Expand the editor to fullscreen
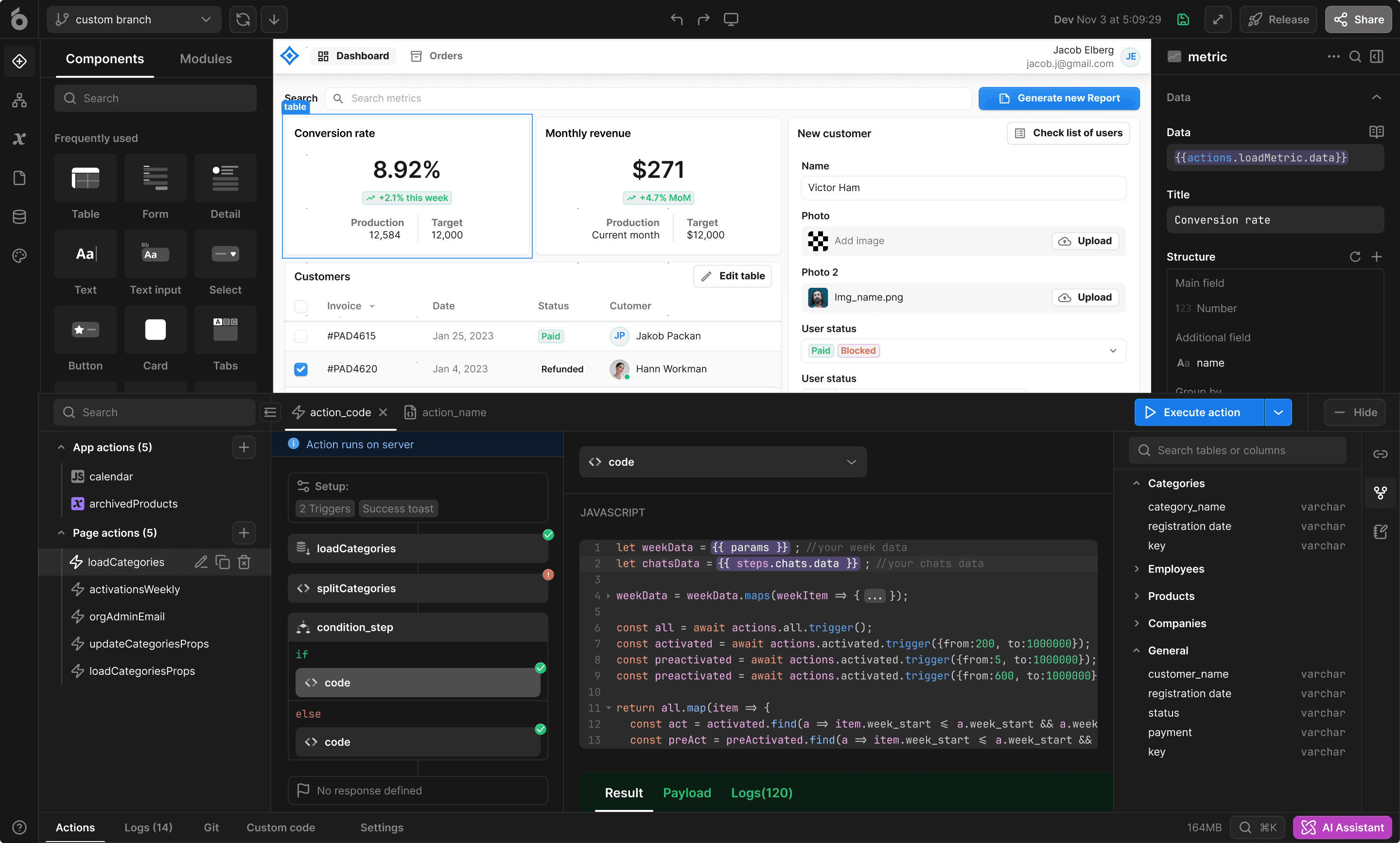The height and width of the screenshot is (843, 1400). [x=1218, y=19]
